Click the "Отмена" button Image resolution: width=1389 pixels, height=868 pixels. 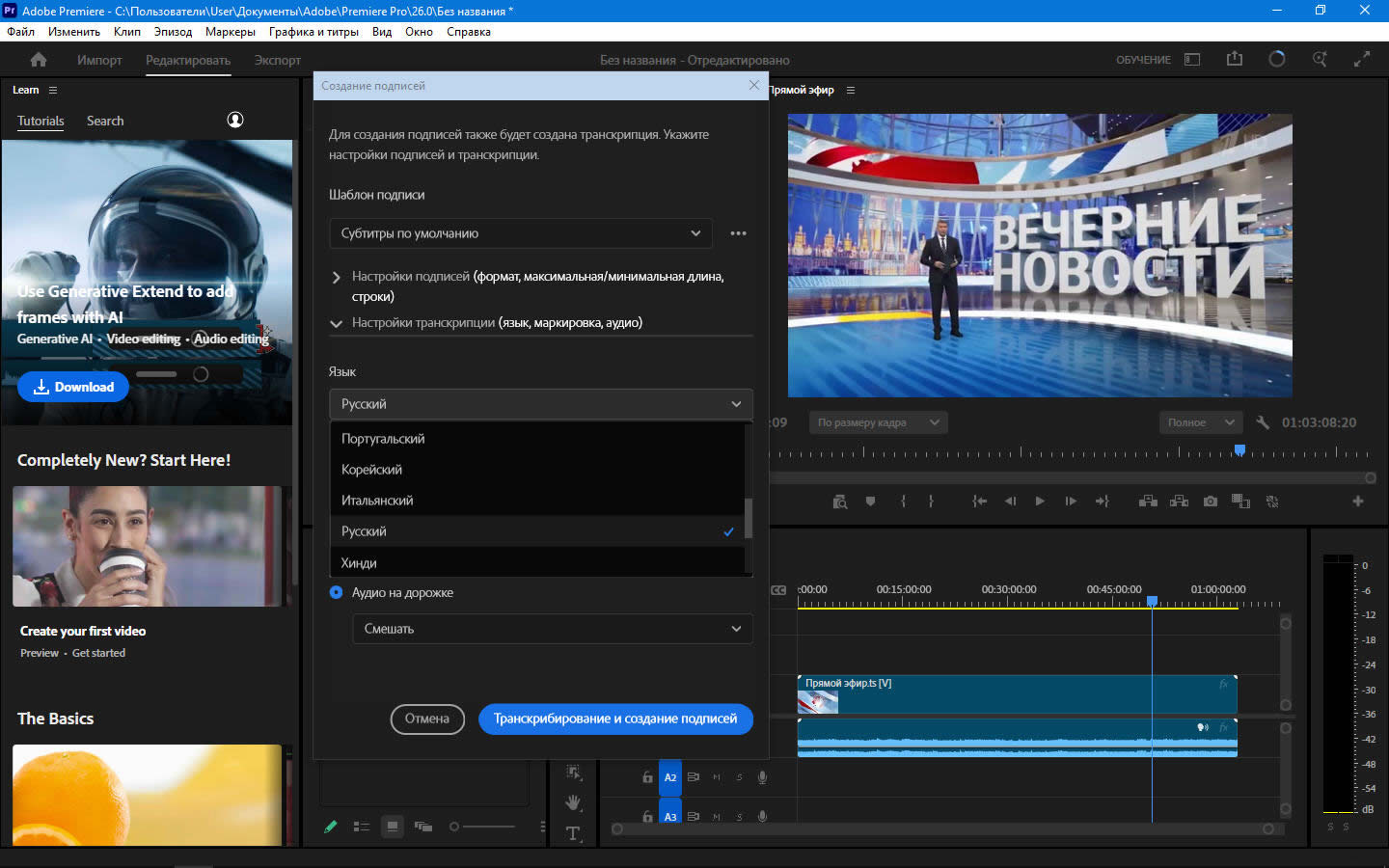click(x=426, y=719)
